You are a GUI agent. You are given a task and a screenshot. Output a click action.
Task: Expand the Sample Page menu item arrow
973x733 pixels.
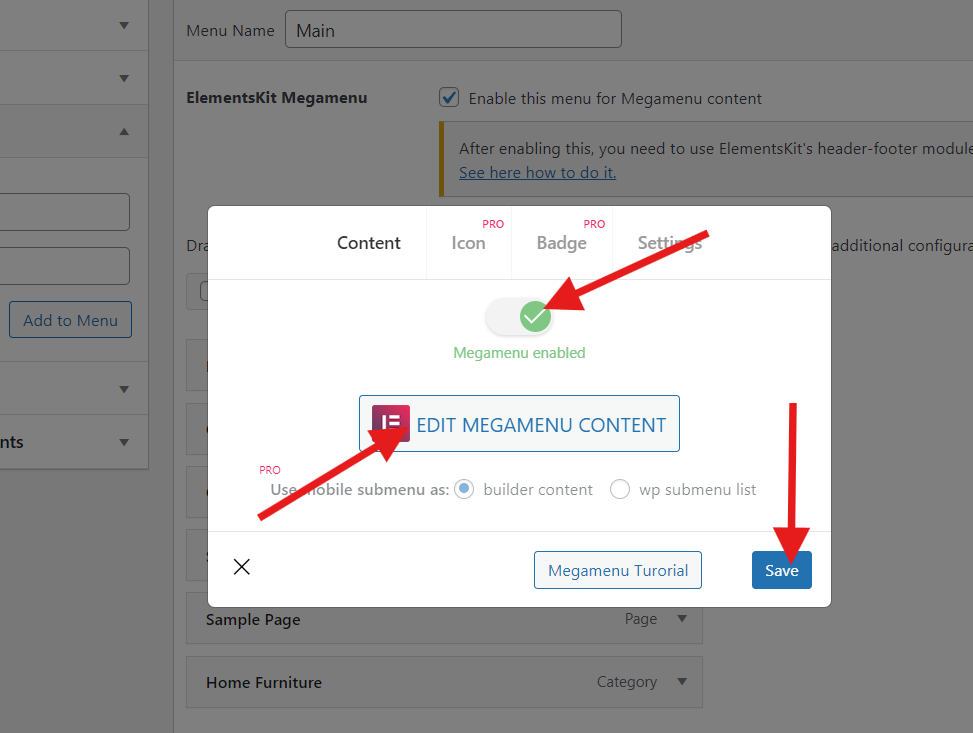pos(682,618)
